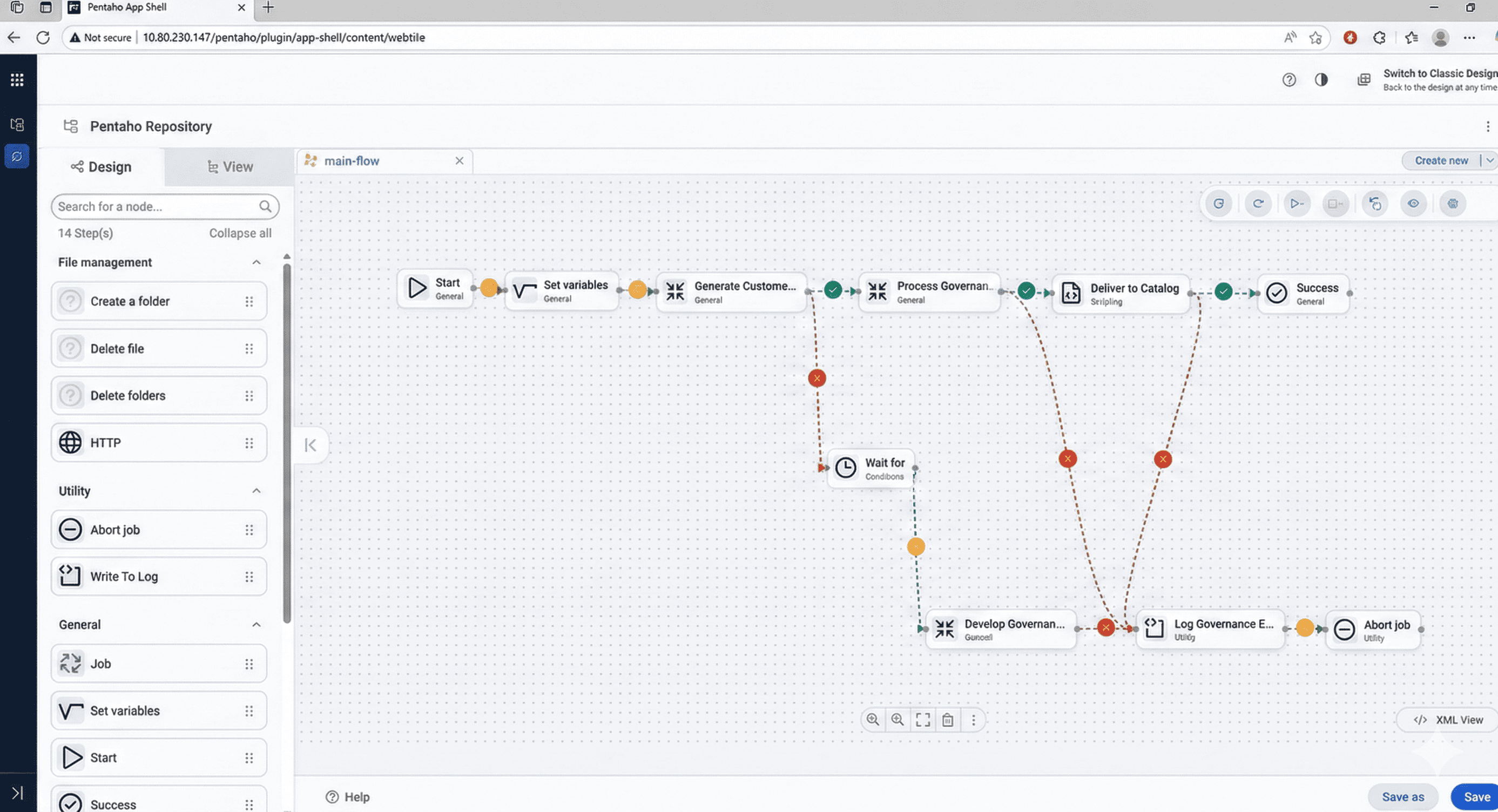Switch to the View tab
This screenshot has height=812, width=1498.
pyautogui.click(x=230, y=167)
